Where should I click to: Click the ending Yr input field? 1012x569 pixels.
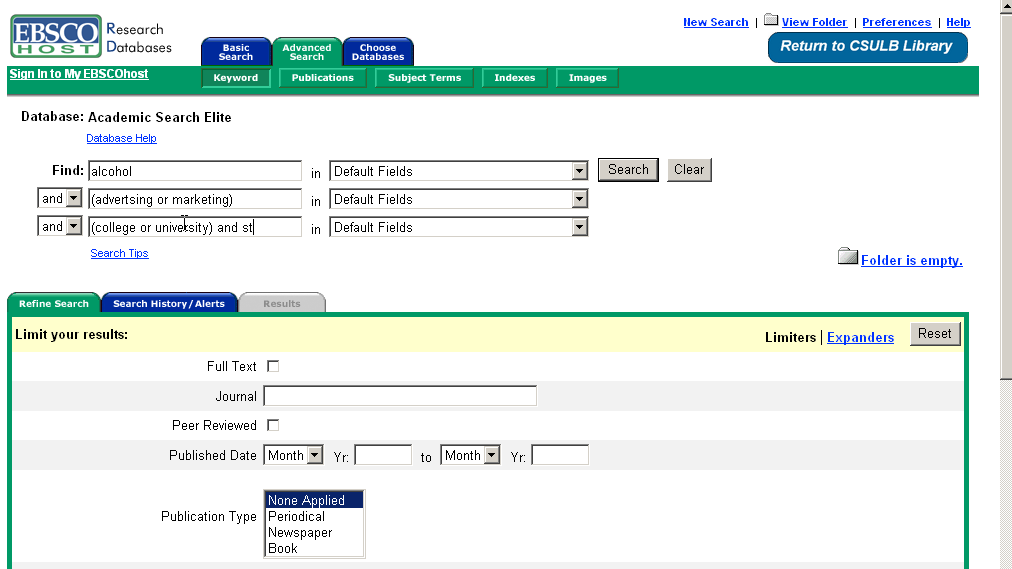click(560, 455)
